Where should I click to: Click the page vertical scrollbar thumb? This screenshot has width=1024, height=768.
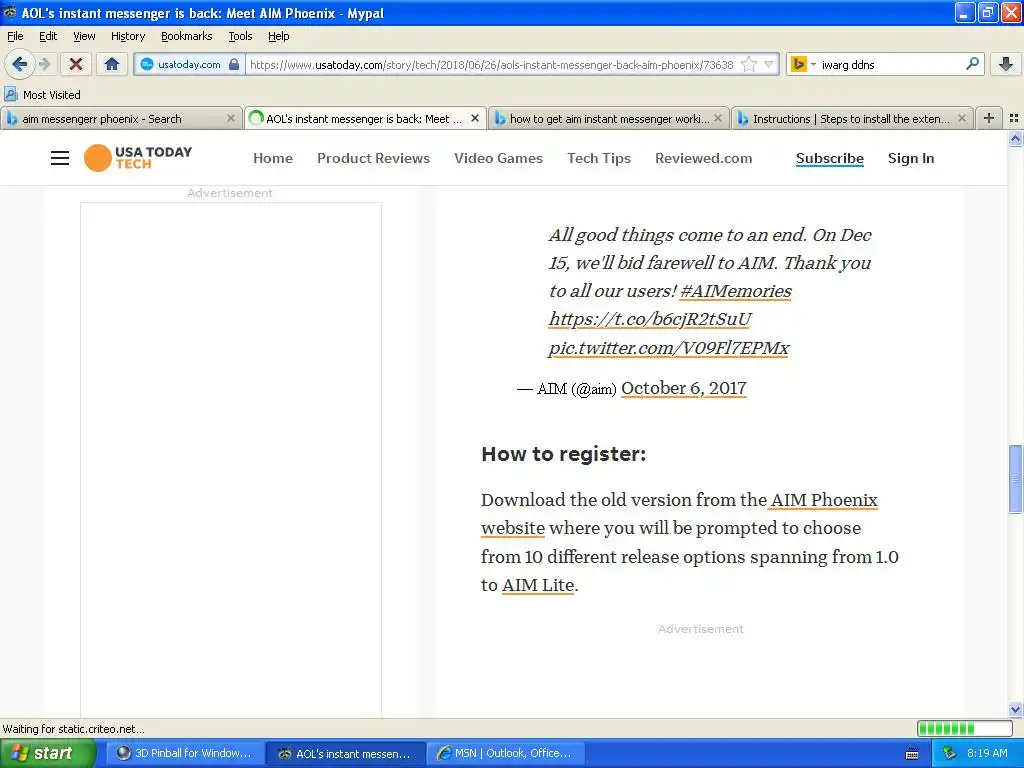1015,479
